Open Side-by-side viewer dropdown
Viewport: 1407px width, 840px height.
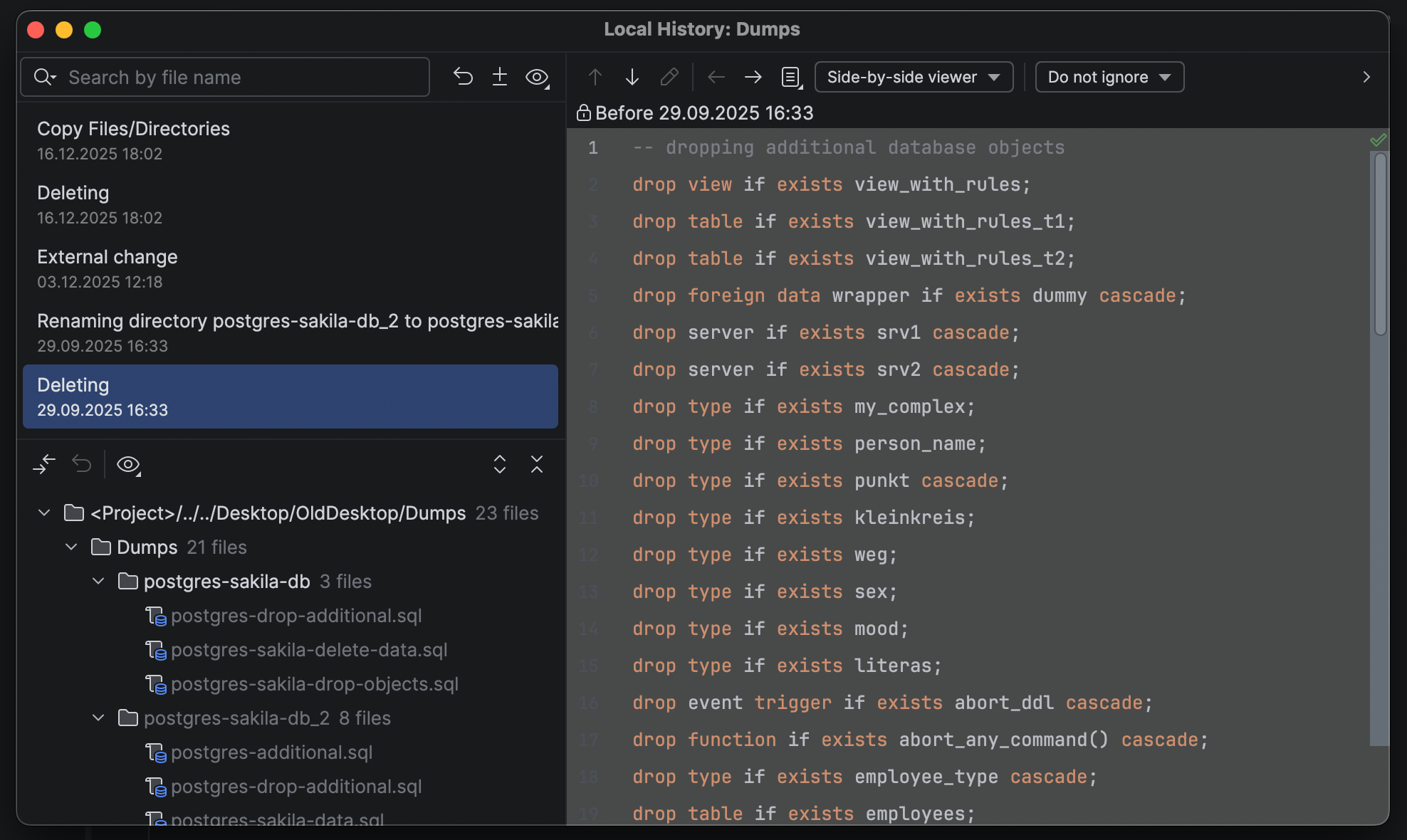pos(913,77)
